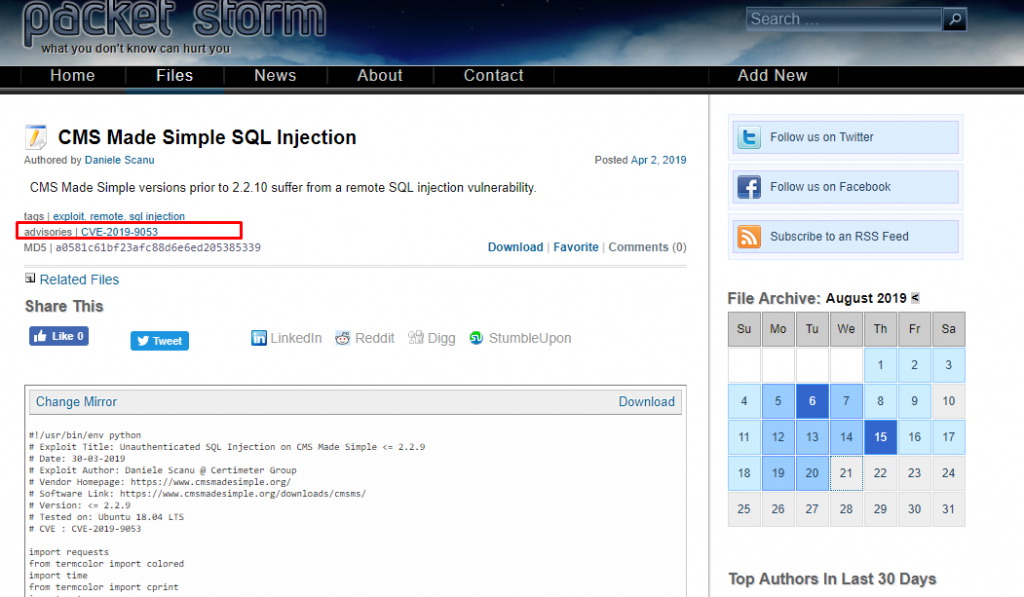Viewport: 1024px width, 597px height.
Task: Expand the Related Files section
Action: [x=30, y=278]
